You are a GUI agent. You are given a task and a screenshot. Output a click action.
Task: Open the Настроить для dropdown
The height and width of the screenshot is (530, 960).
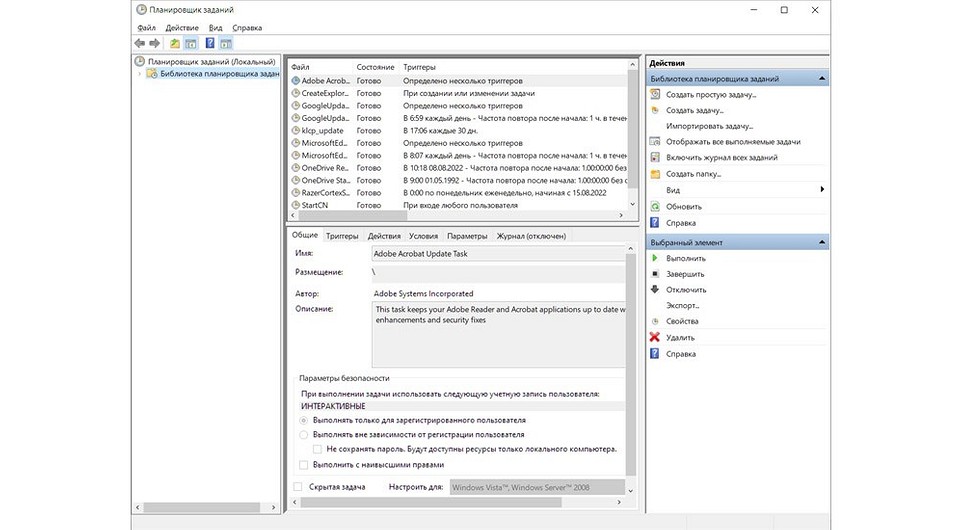coord(537,487)
